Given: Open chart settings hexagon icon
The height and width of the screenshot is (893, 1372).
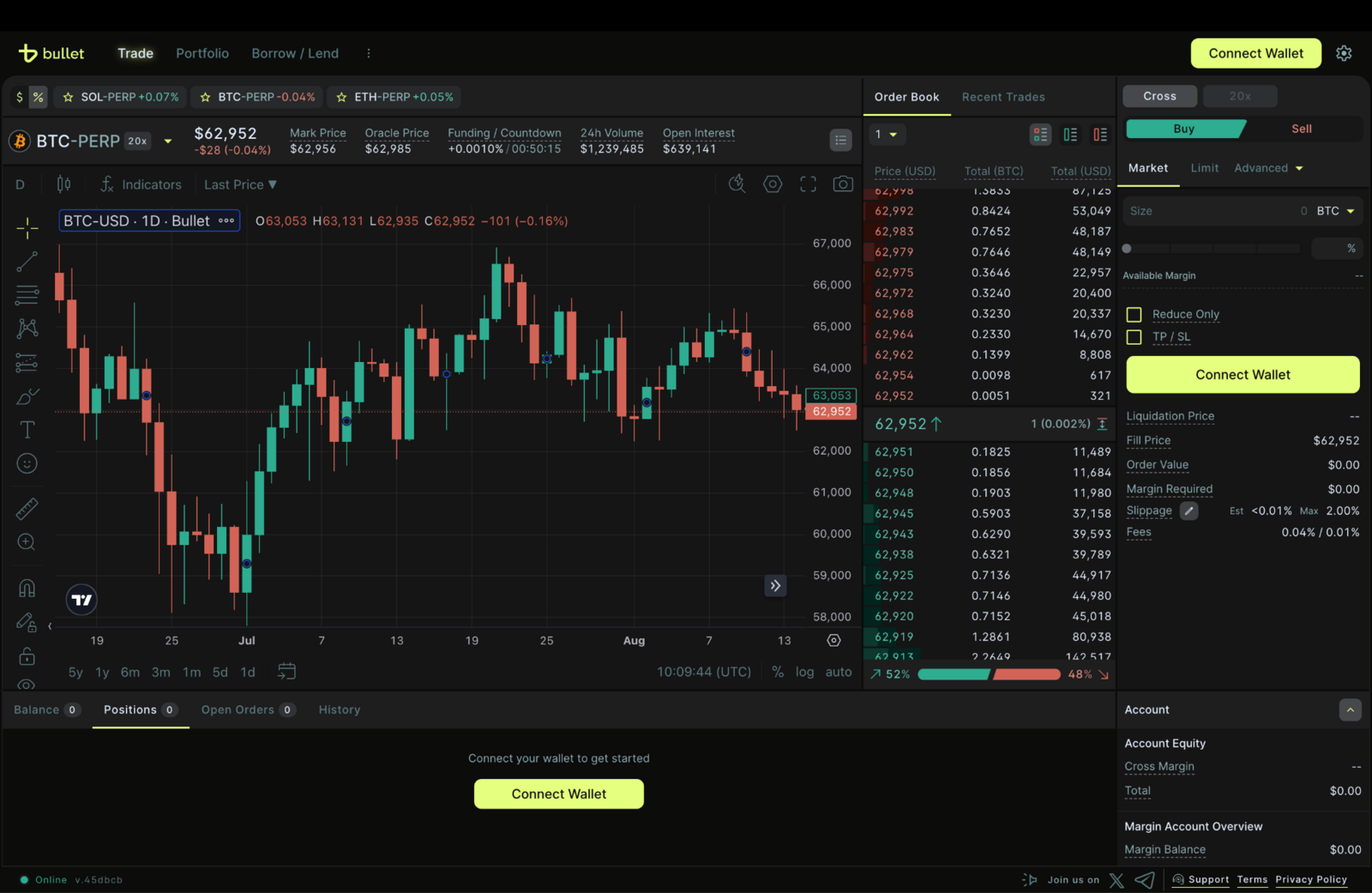Looking at the screenshot, I should pyautogui.click(x=773, y=184).
